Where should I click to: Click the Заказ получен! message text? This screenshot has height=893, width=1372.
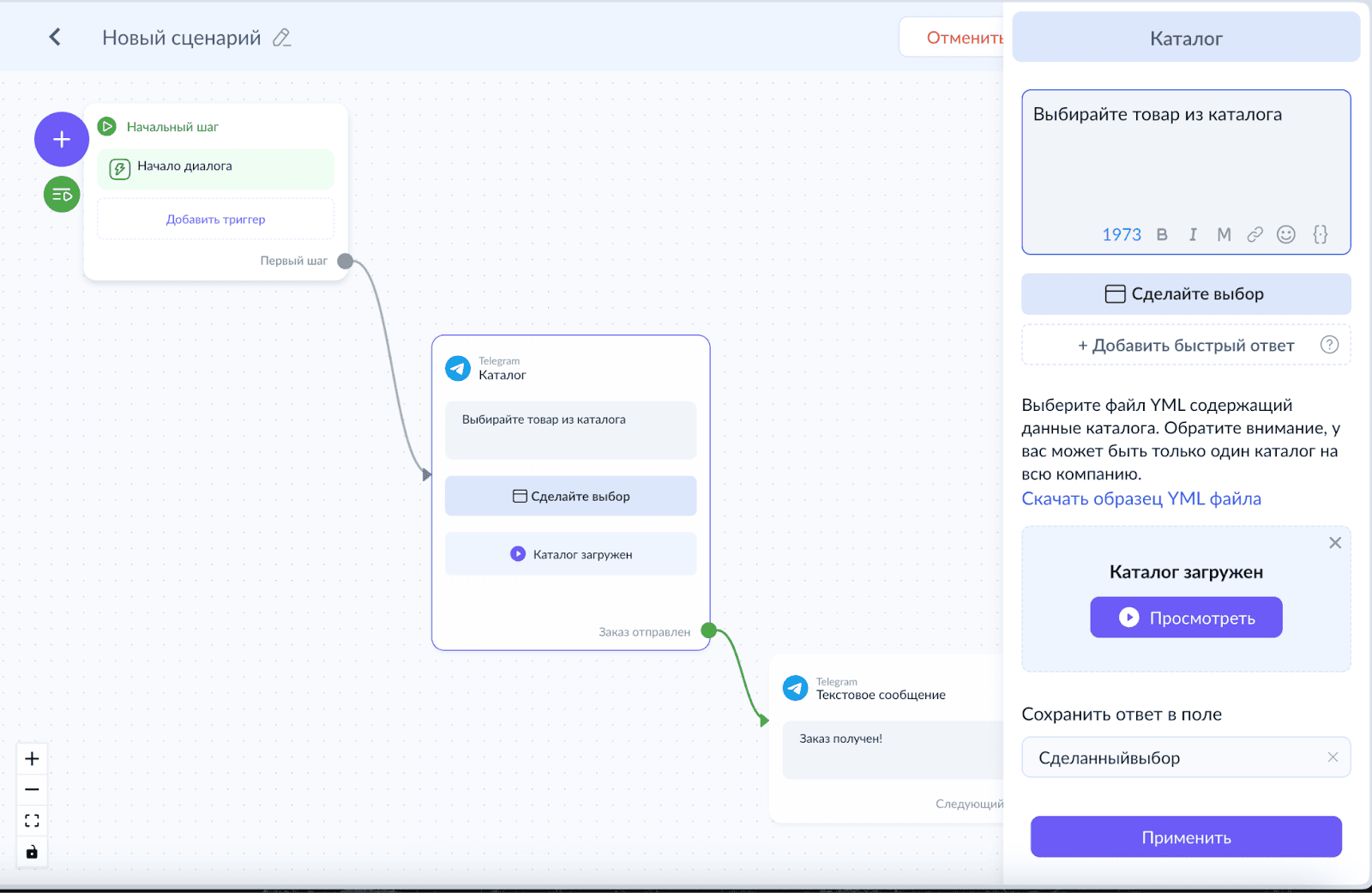click(x=840, y=739)
